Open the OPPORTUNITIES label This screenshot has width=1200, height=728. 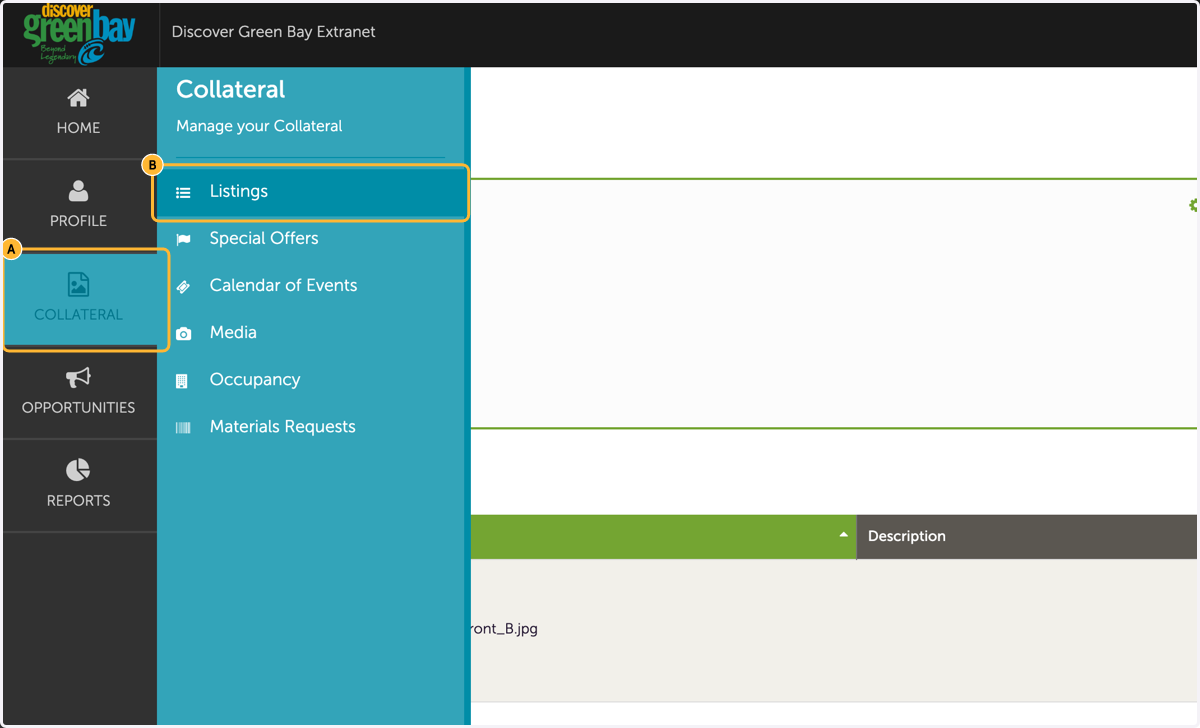[x=78, y=407]
